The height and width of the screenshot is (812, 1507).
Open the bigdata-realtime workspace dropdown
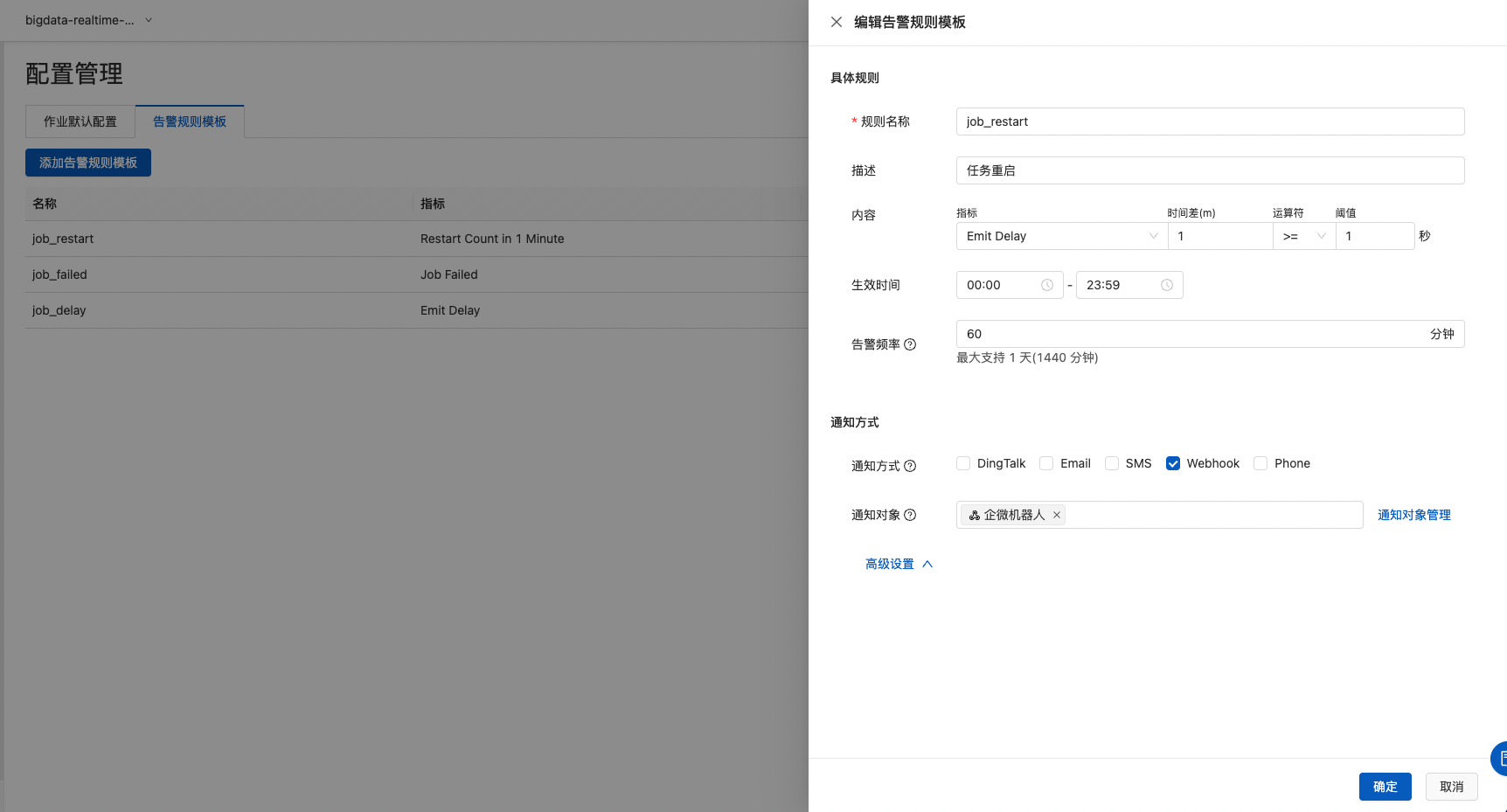(88, 20)
